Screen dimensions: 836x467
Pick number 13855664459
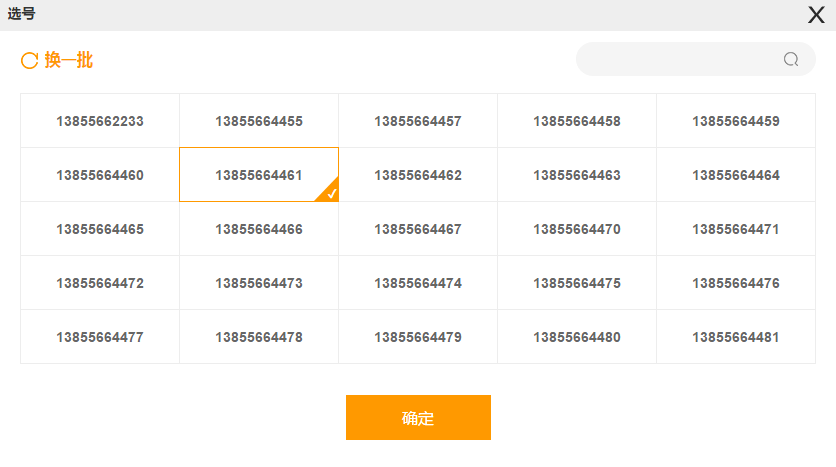tap(736, 121)
